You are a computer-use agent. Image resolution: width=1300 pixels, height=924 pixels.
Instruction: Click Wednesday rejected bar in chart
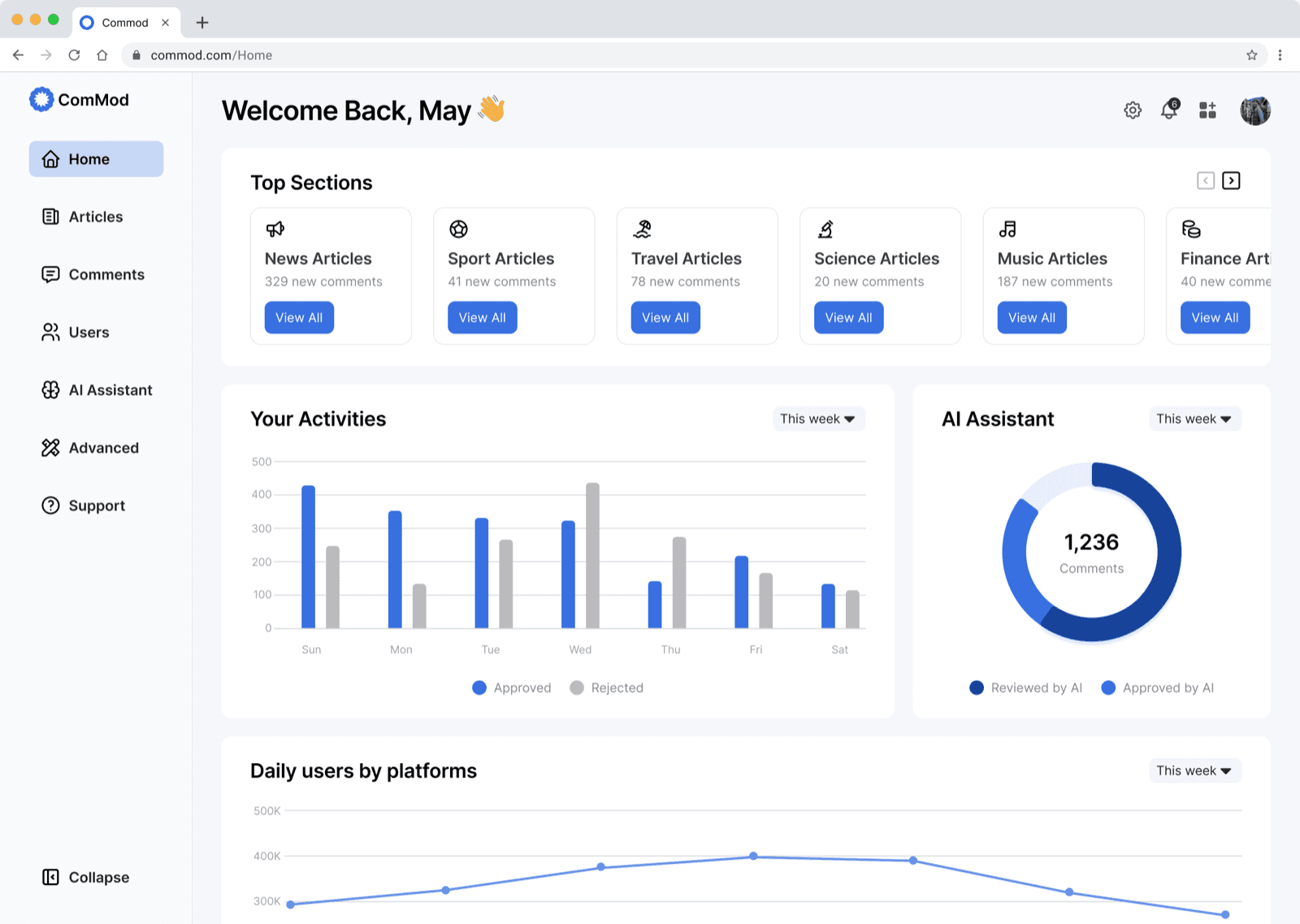pyautogui.click(x=593, y=556)
